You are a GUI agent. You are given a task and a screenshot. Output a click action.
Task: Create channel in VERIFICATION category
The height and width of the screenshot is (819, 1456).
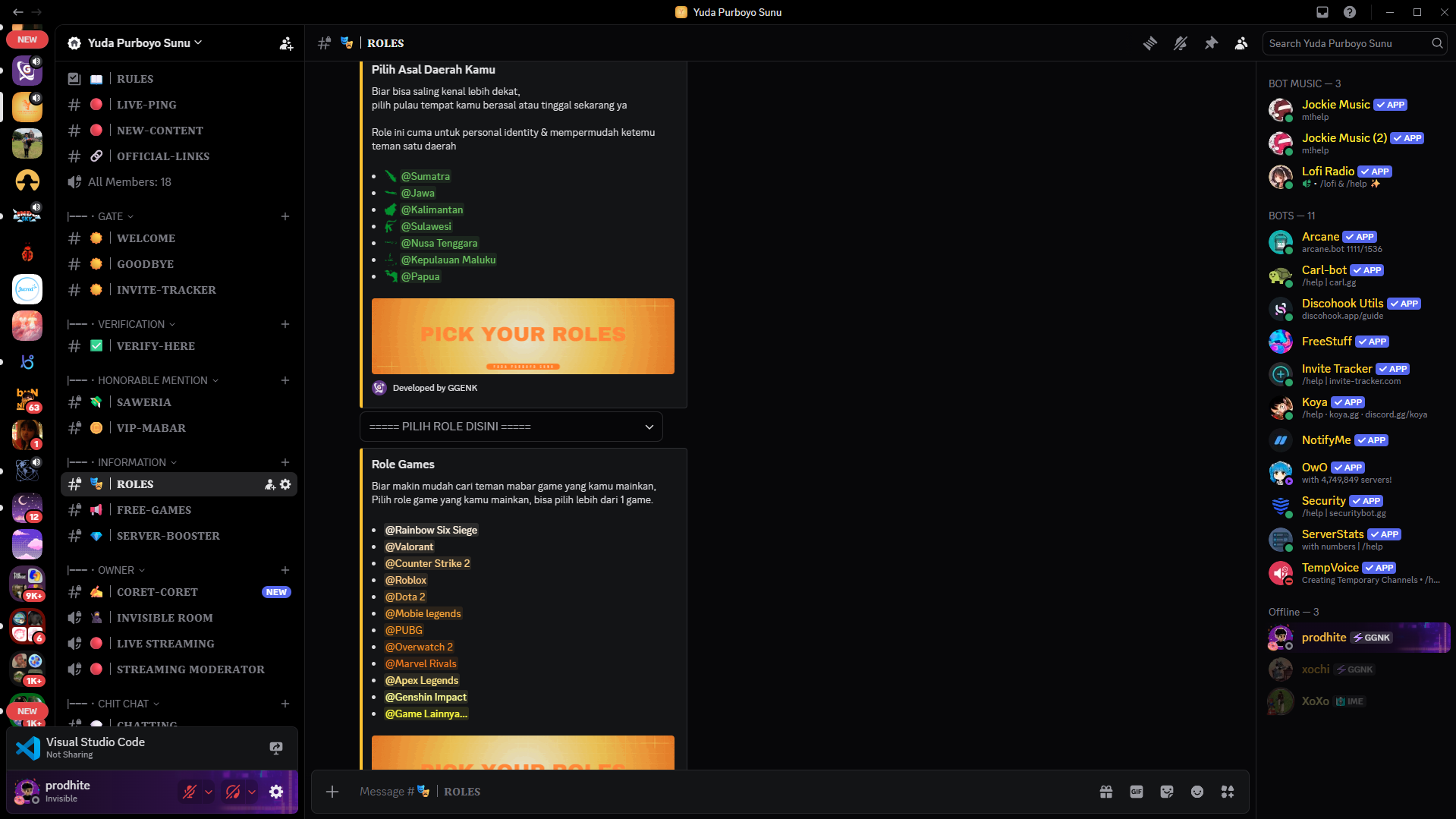285,324
